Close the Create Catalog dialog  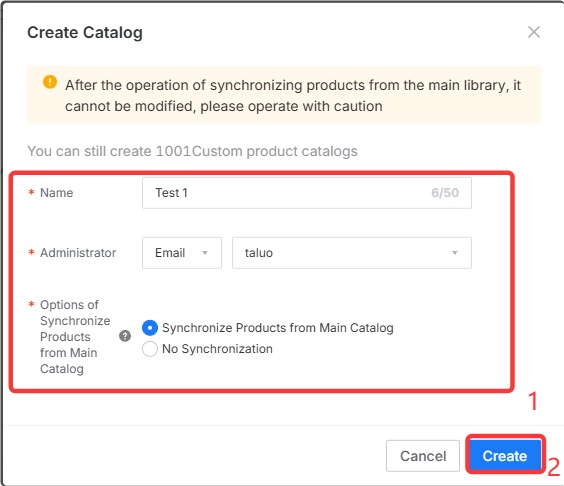[534, 32]
